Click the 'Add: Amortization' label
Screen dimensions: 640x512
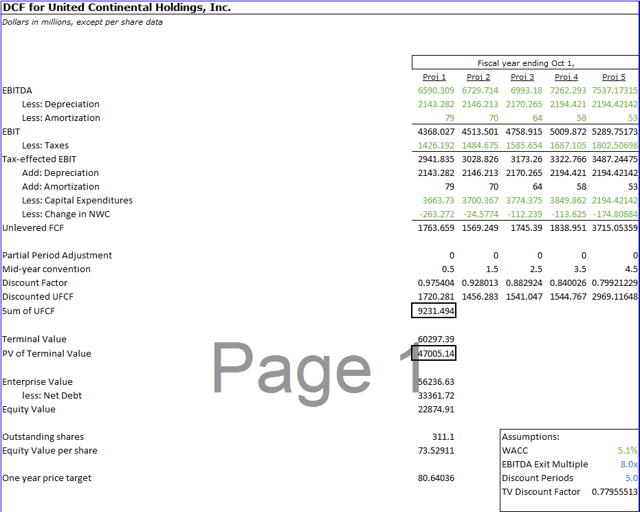61,187
